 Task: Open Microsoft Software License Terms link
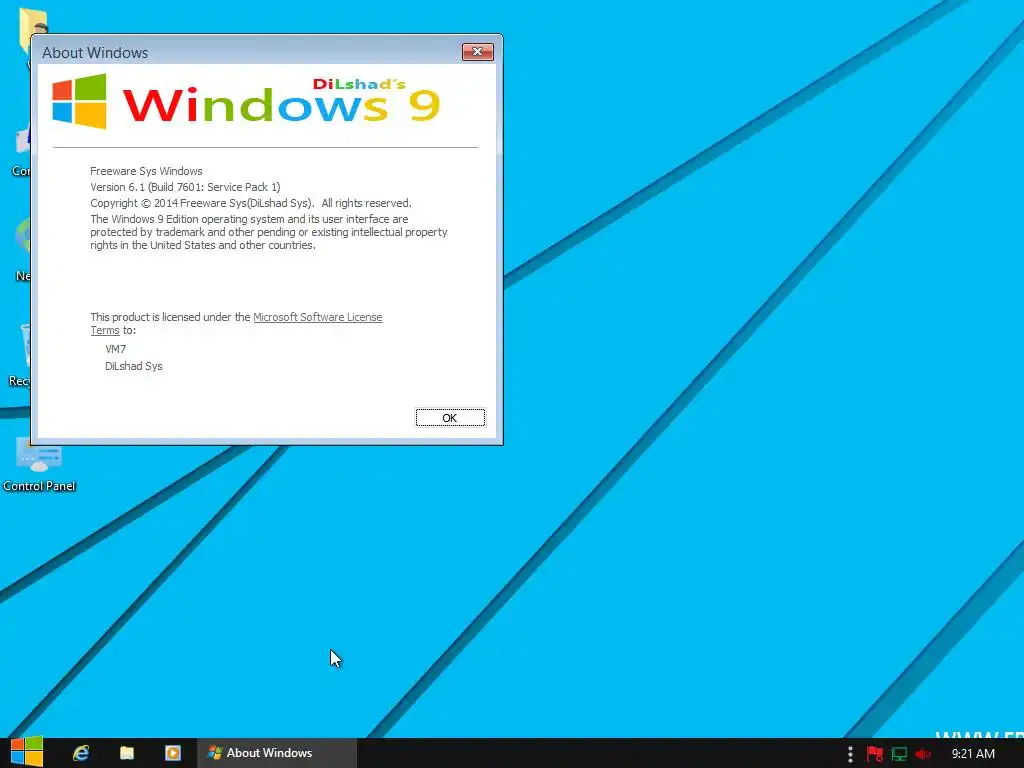pos(317,317)
